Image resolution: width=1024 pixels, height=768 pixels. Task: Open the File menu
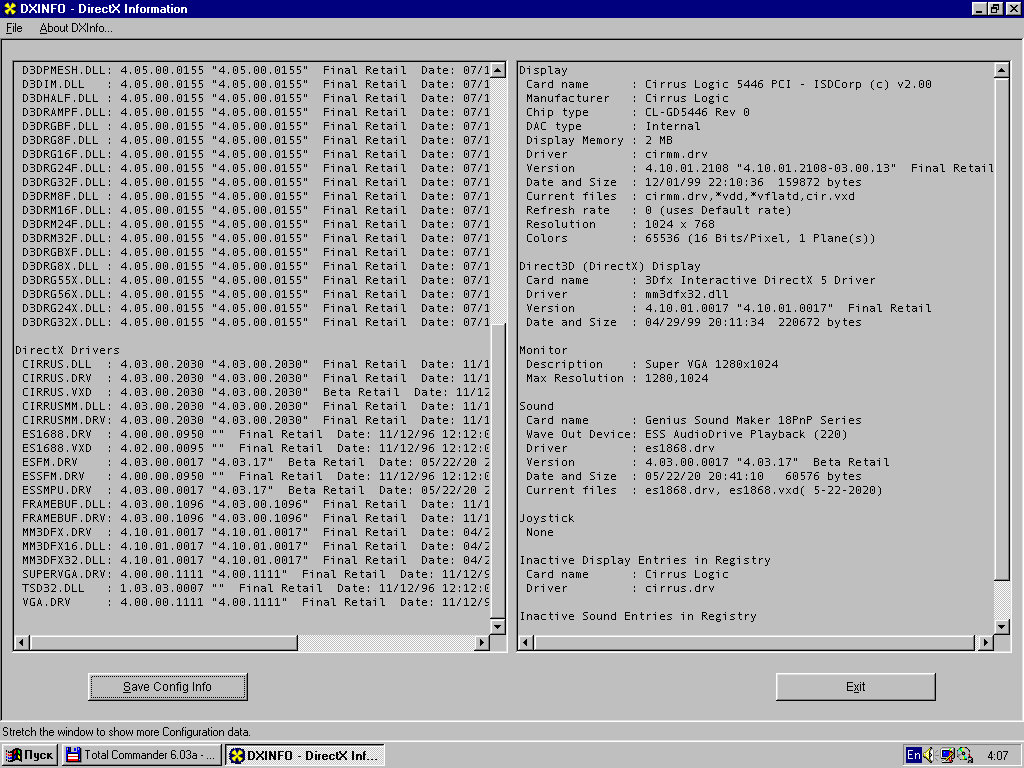point(14,28)
